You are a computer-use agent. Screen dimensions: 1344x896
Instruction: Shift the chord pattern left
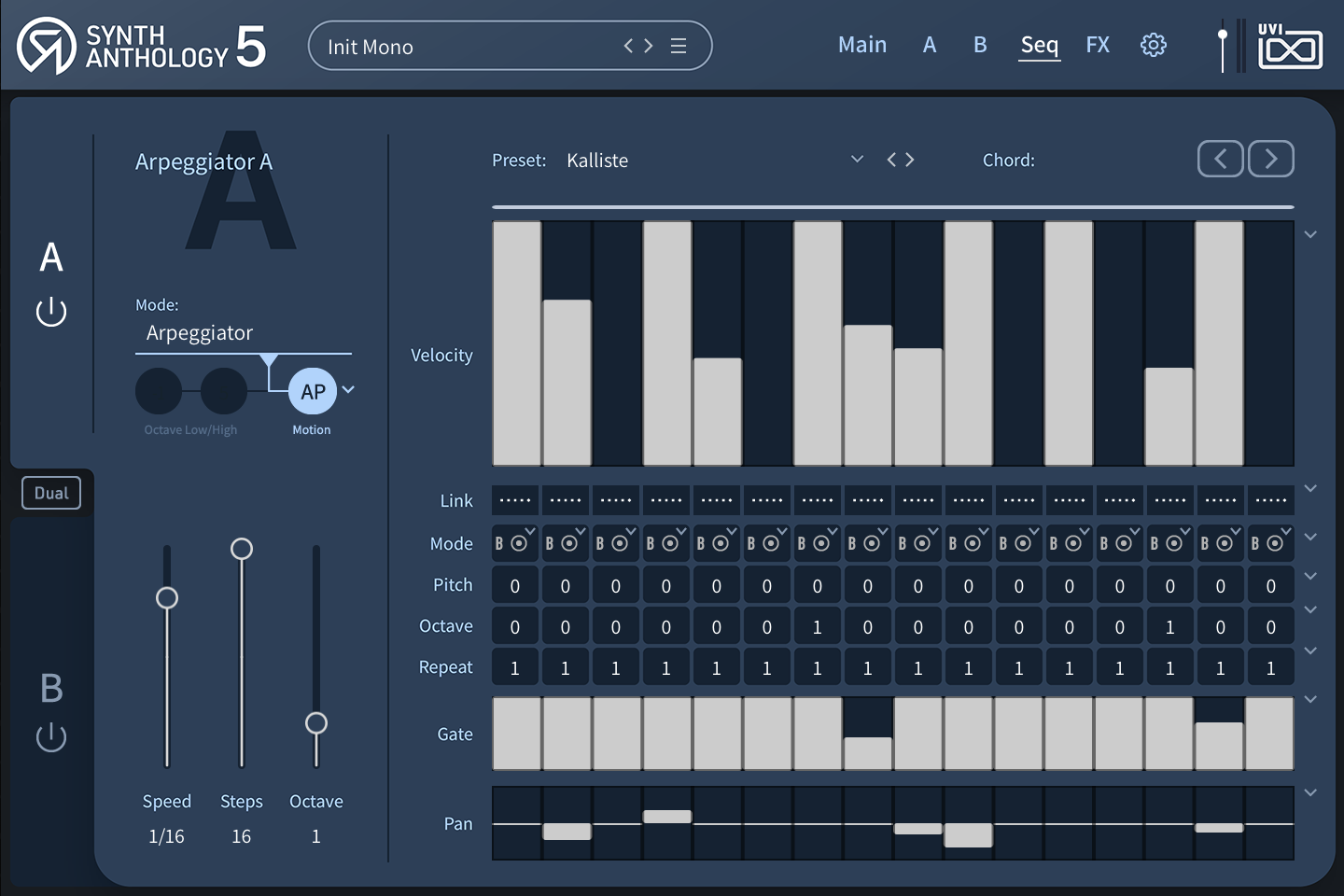click(1221, 159)
